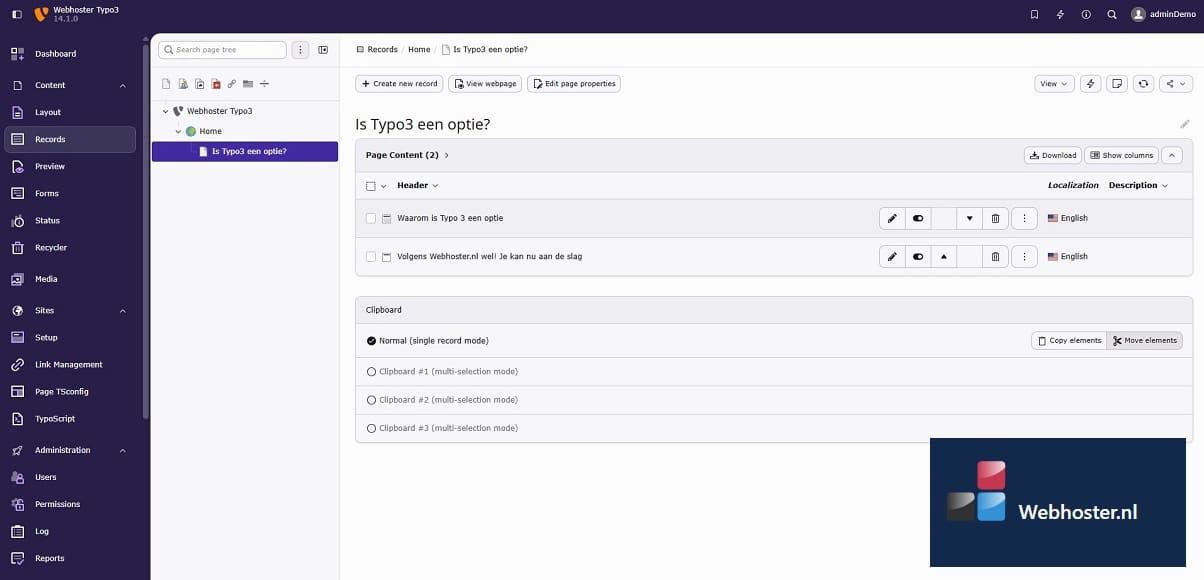Collapse the Home node in the page tree
1204x580 pixels.
pos(178,131)
